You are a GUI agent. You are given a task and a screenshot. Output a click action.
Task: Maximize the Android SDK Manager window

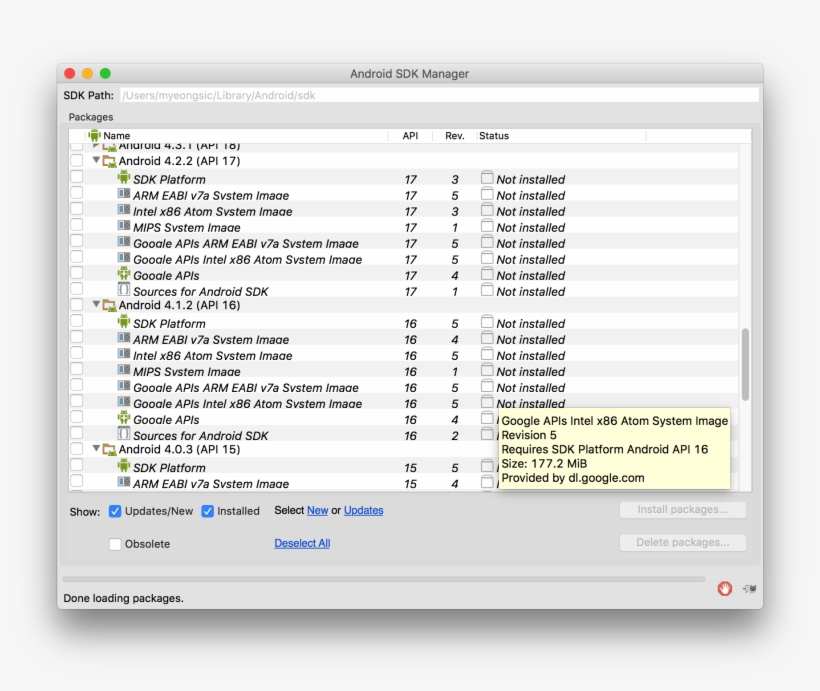tap(105, 73)
